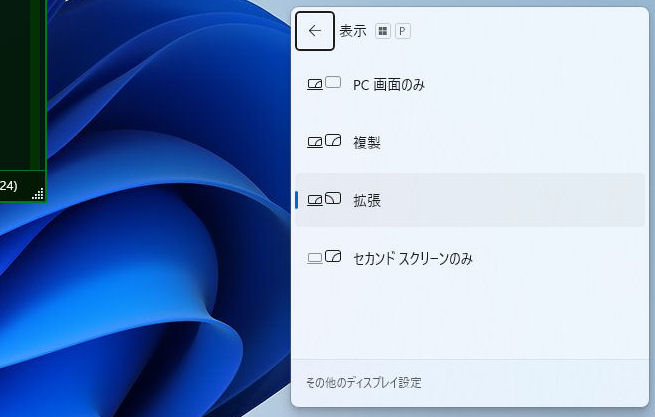Click the 表示 header title

[353, 31]
